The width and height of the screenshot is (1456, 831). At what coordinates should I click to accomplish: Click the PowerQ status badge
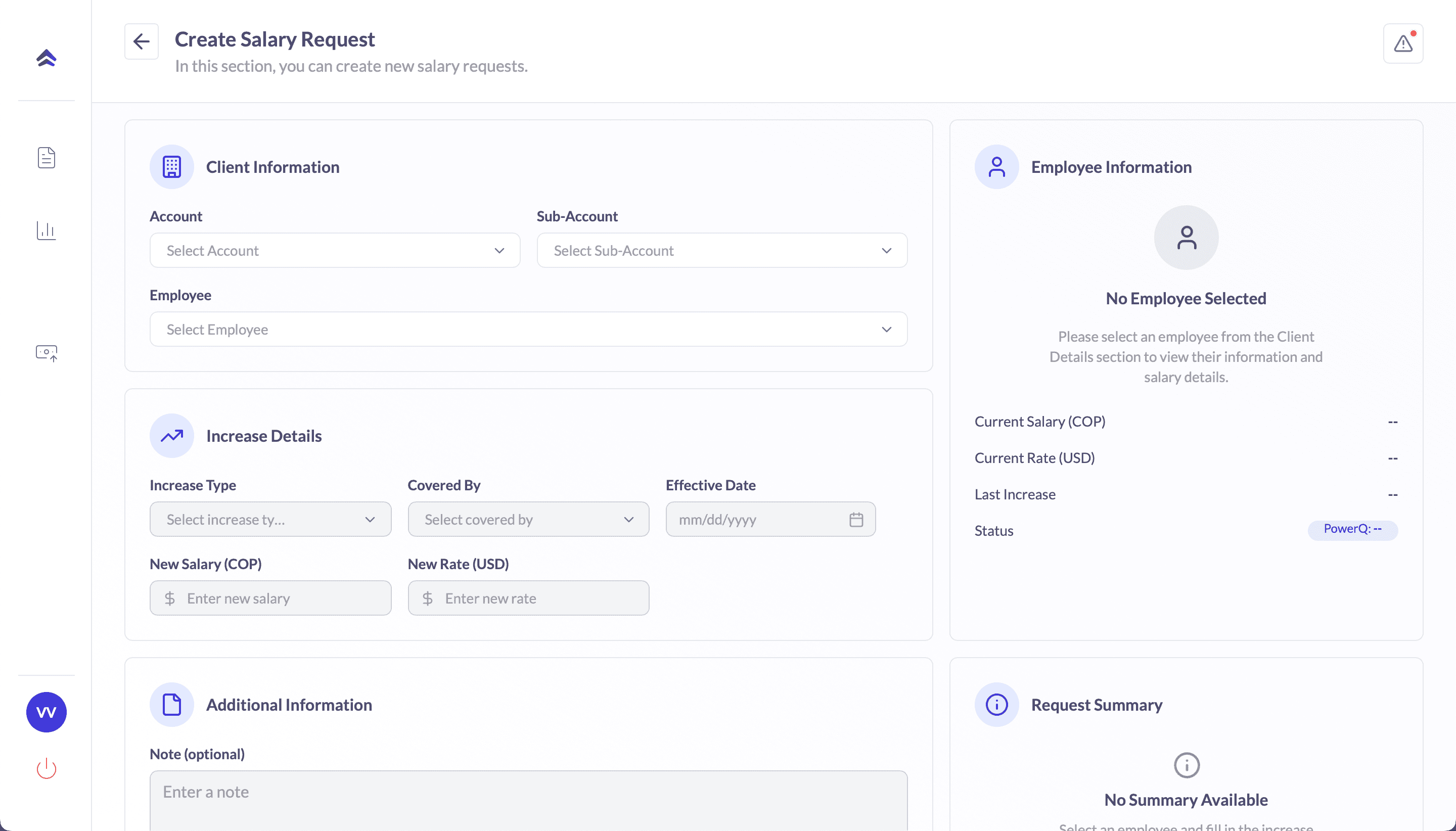pos(1352,530)
